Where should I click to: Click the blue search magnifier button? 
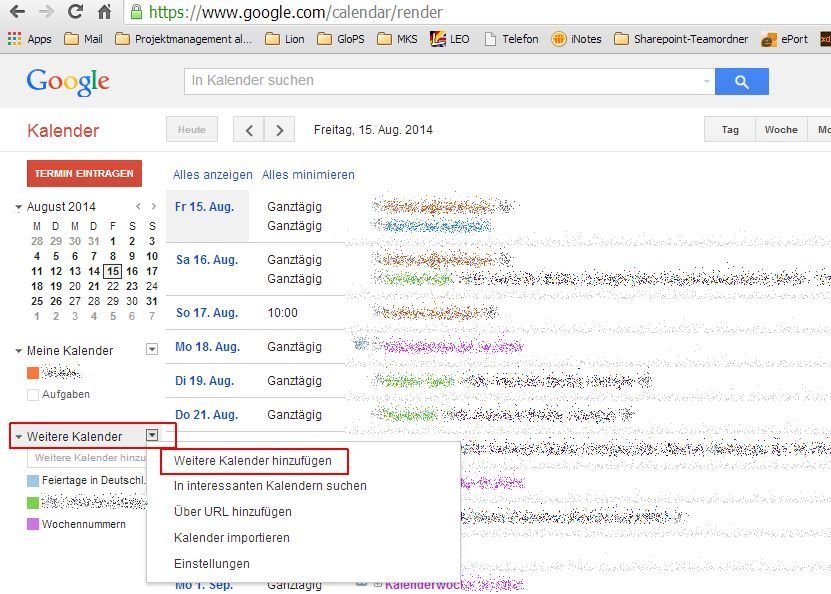741,82
